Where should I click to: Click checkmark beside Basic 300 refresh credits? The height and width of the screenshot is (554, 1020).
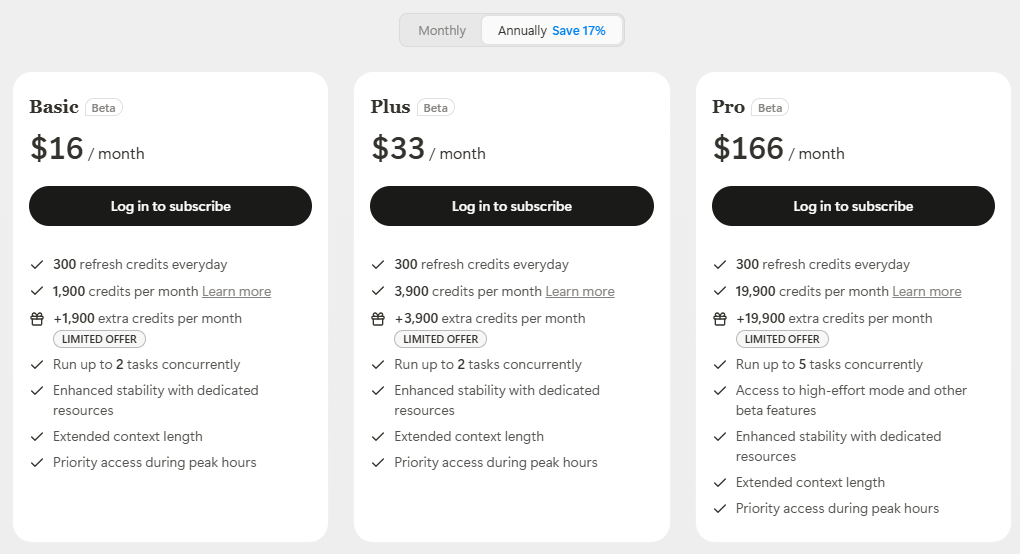(37, 265)
